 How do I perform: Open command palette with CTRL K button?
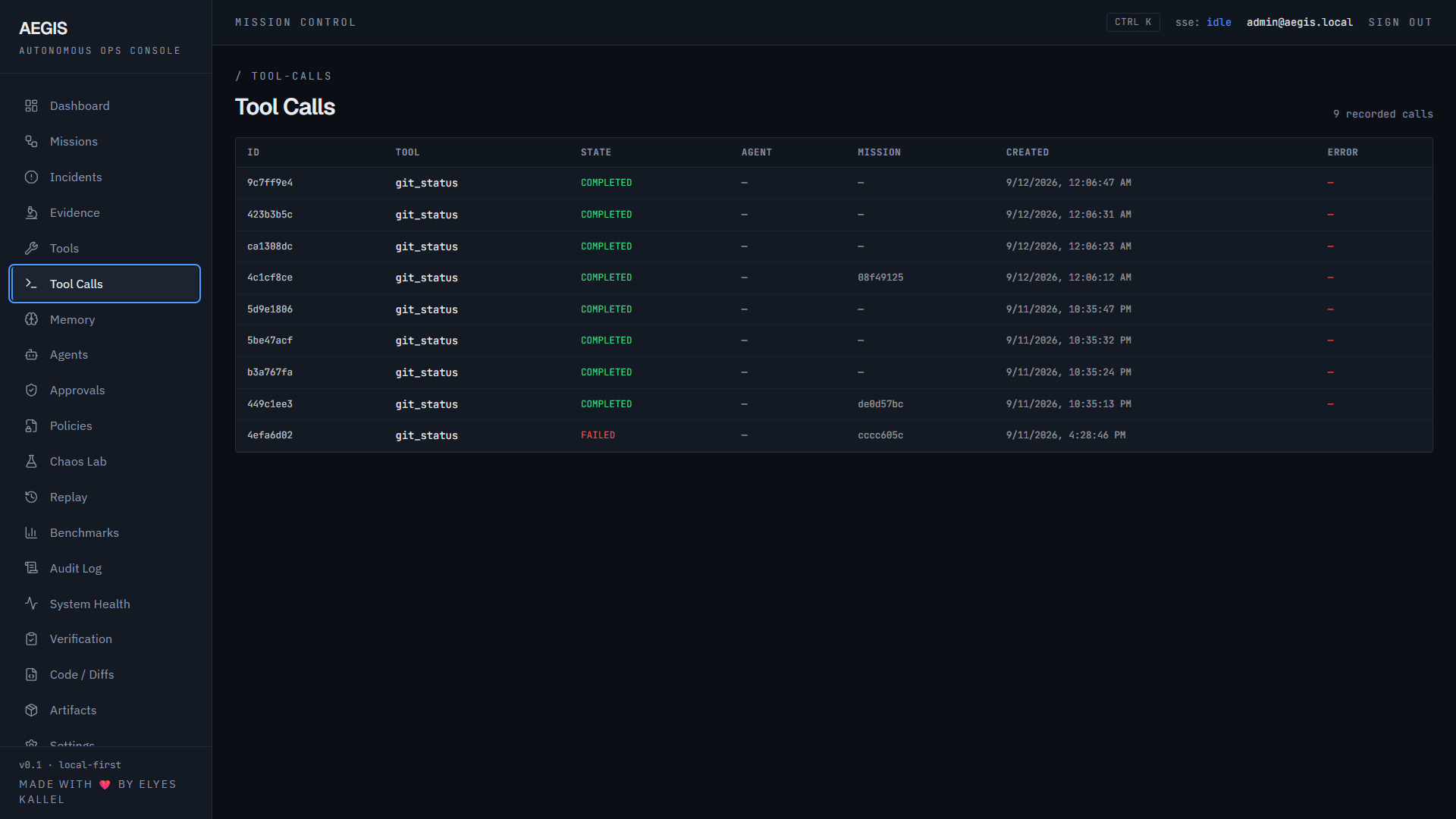point(1133,22)
